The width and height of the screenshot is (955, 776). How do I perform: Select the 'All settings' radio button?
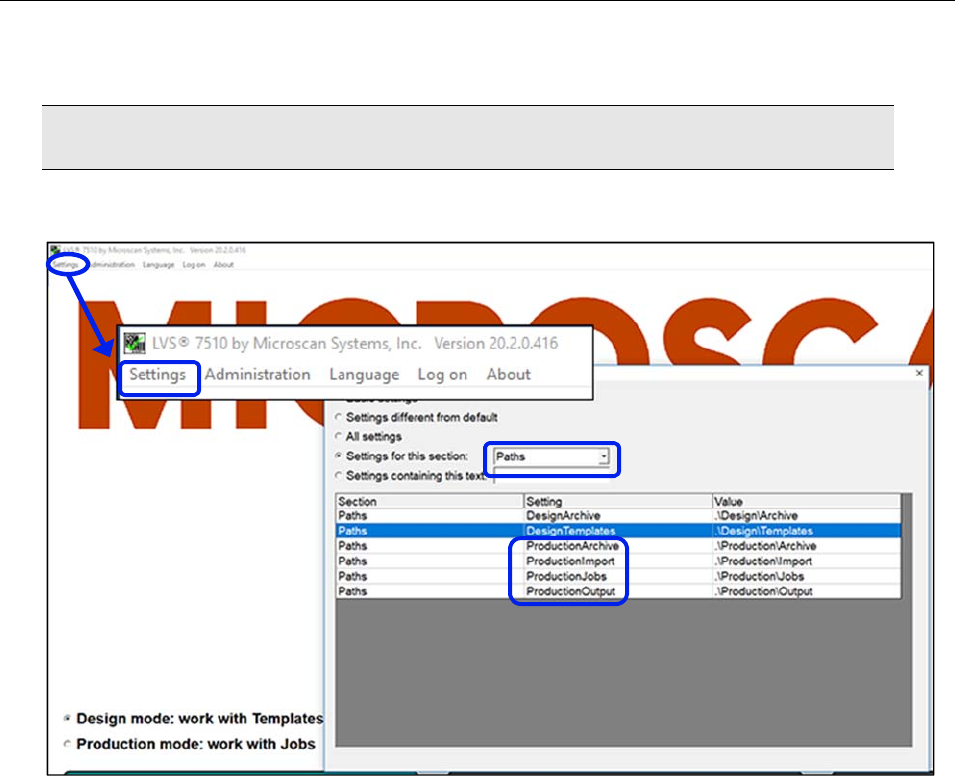(x=339, y=437)
